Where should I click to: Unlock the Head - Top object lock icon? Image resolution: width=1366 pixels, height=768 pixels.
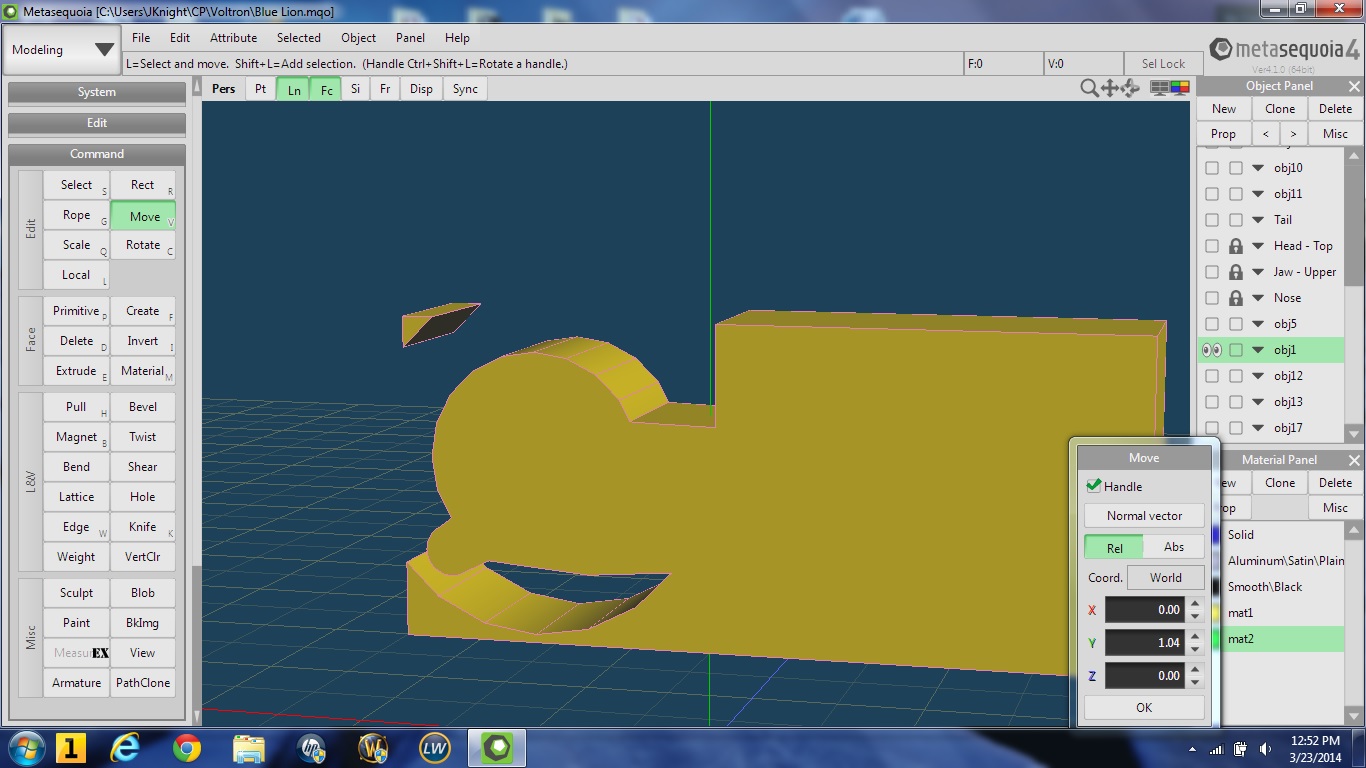(x=1236, y=246)
